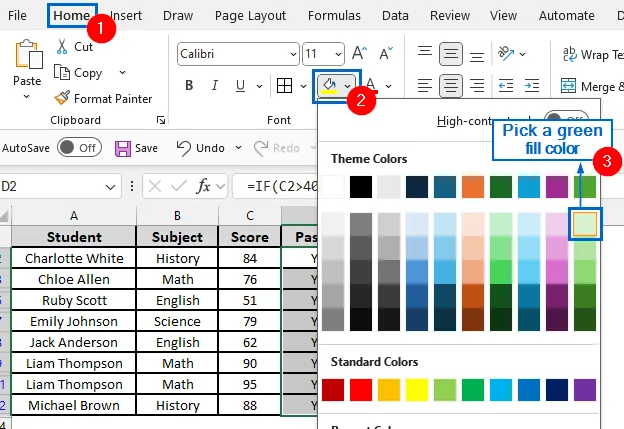624x429 pixels.
Task: Open the Fill Color dropdown arrow
Action: click(347, 86)
